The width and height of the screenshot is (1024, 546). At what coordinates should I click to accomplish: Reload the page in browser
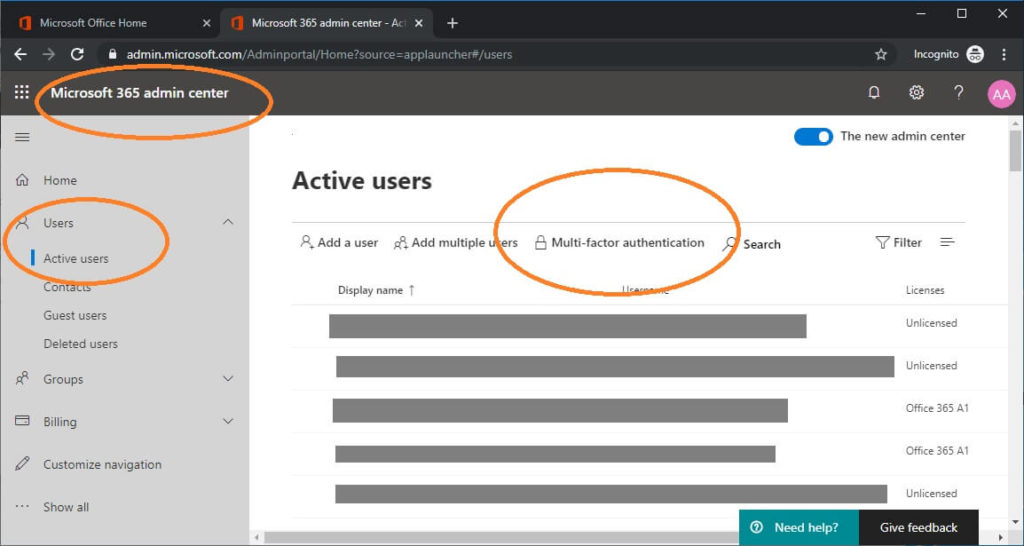[x=77, y=55]
